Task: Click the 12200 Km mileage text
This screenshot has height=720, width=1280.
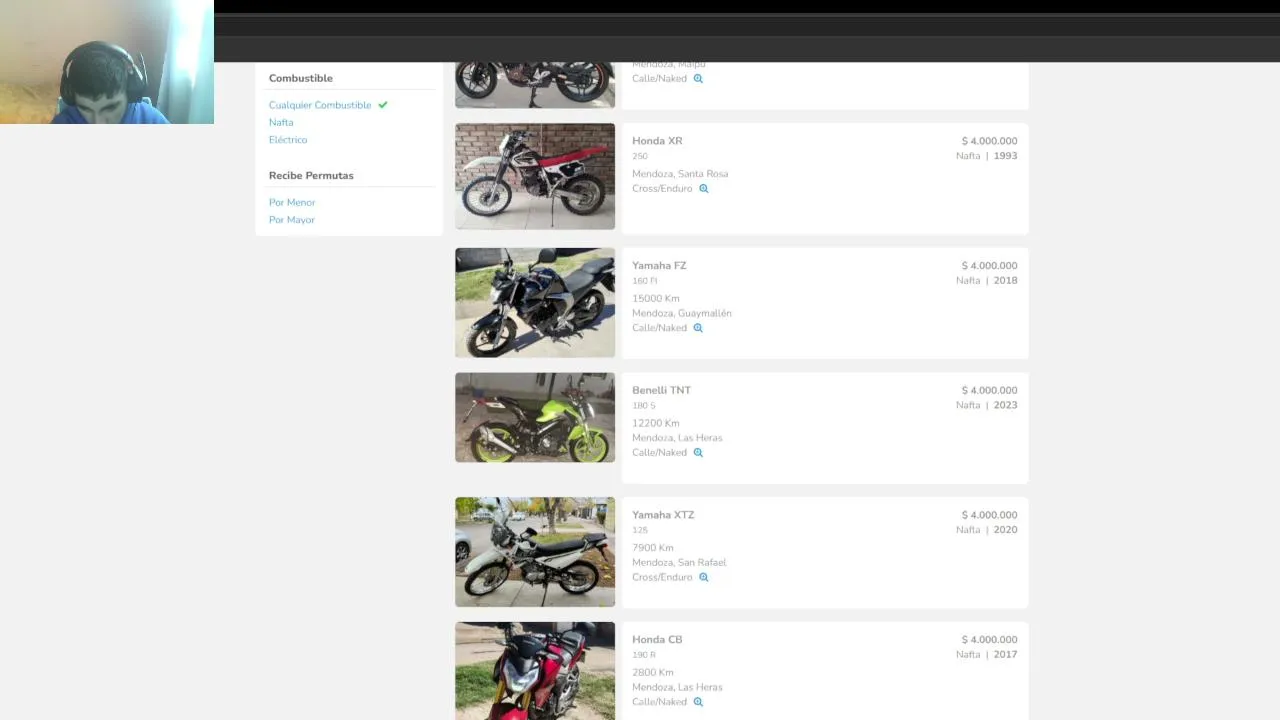Action: (656, 423)
